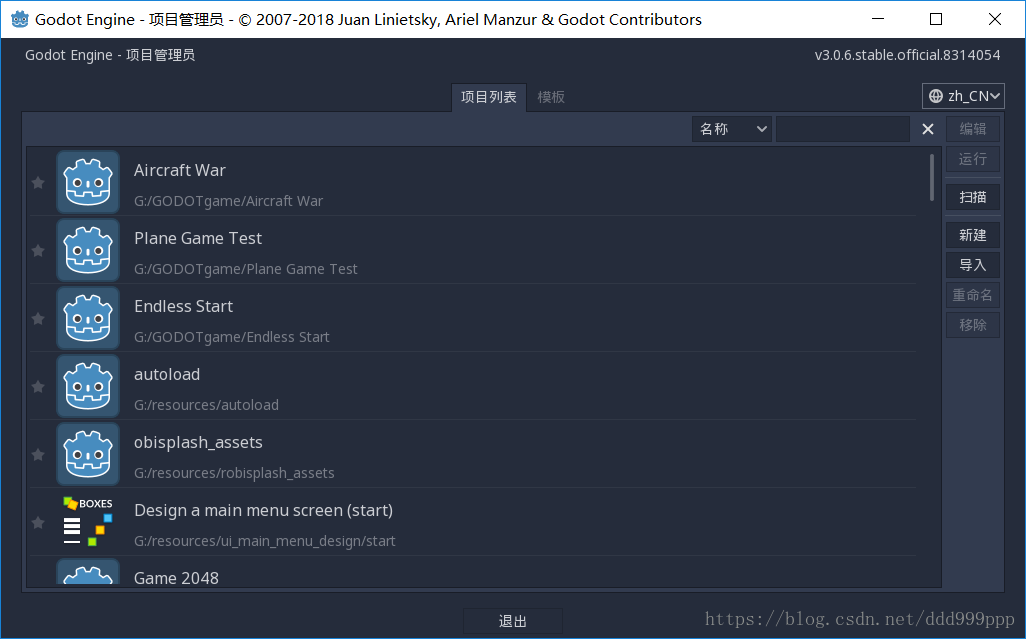
Task: Click the project search input field
Action: click(843, 130)
